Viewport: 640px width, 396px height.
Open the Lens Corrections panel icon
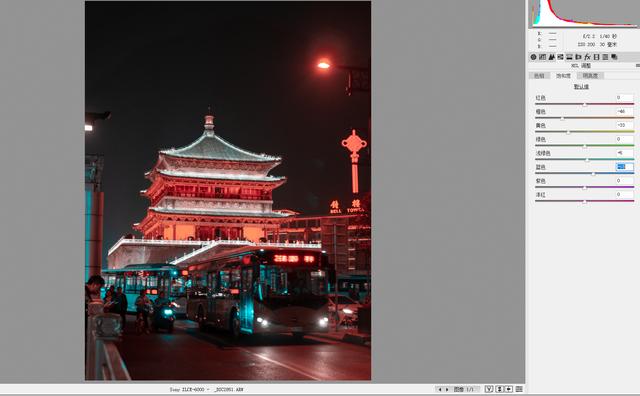(x=578, y=57)
